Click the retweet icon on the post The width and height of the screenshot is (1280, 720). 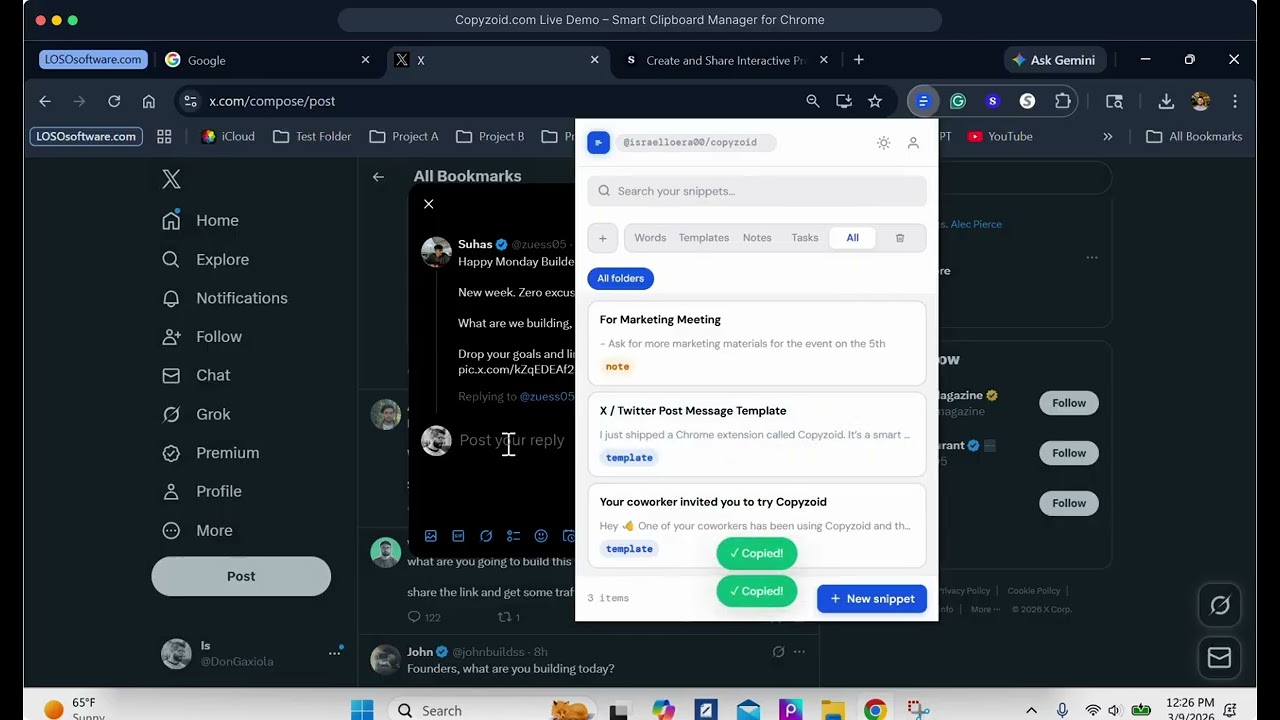(x=504, y=617)
